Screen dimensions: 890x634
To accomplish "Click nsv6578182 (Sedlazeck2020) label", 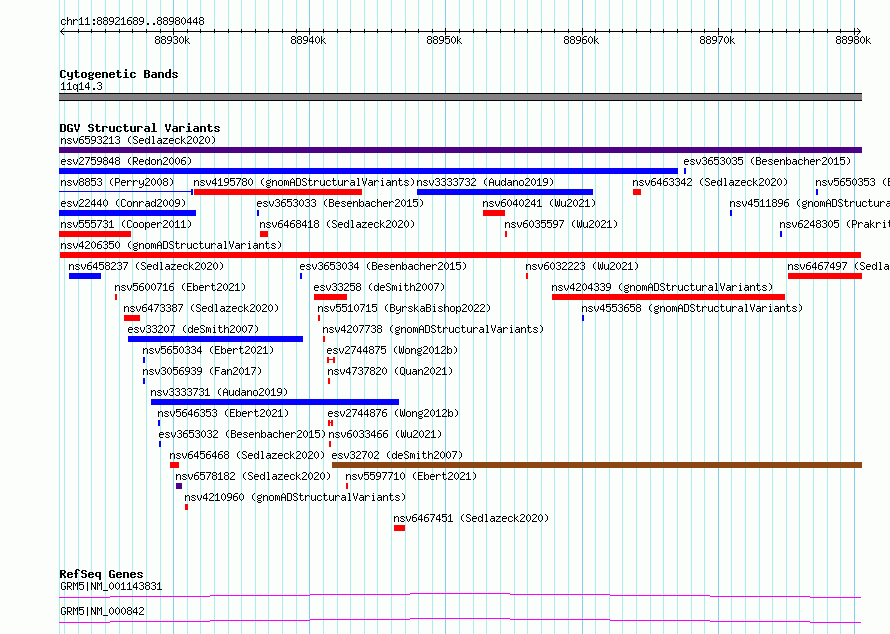I will point(253,476).
